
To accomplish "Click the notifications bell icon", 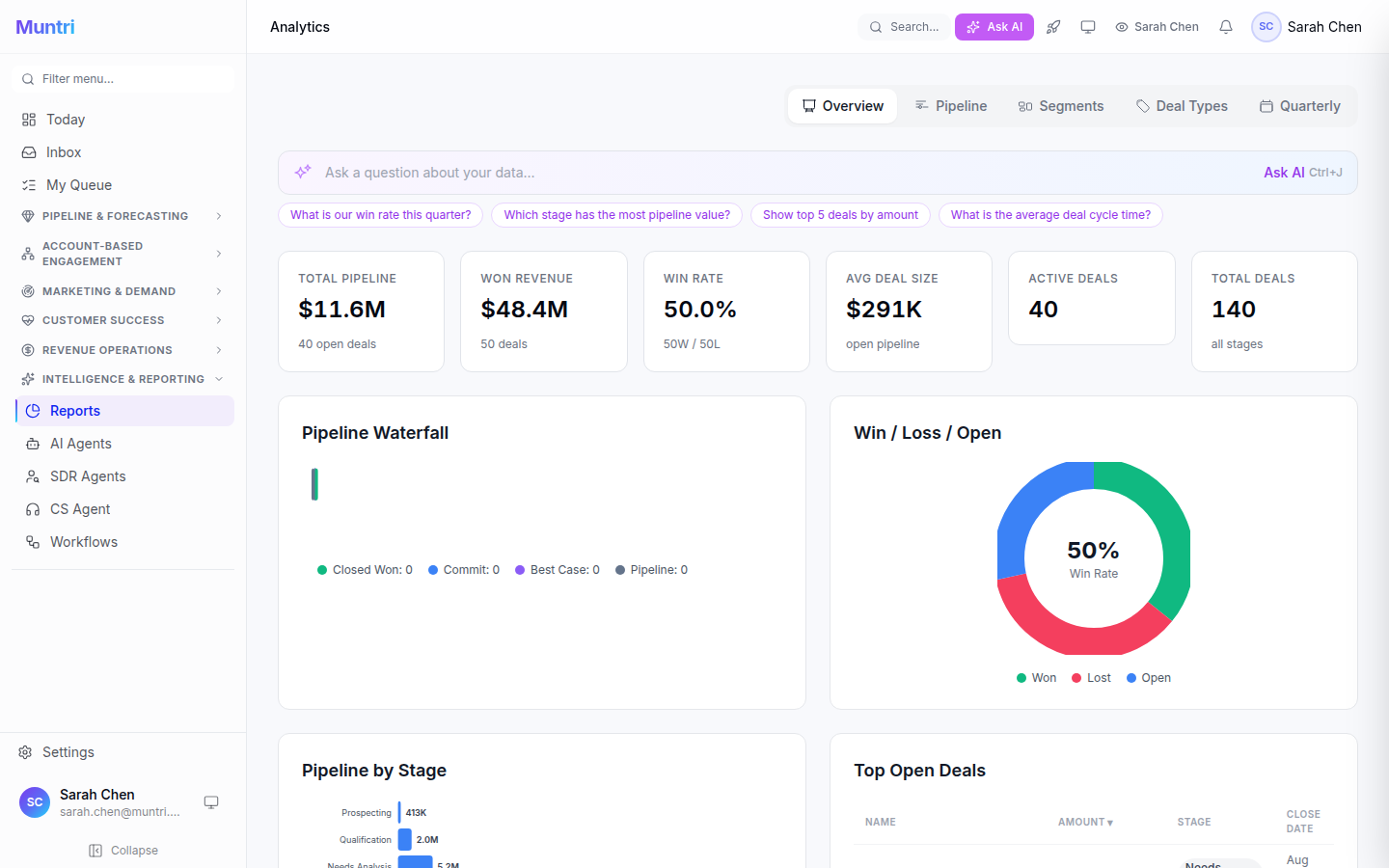I will (x=1225, y=26).
